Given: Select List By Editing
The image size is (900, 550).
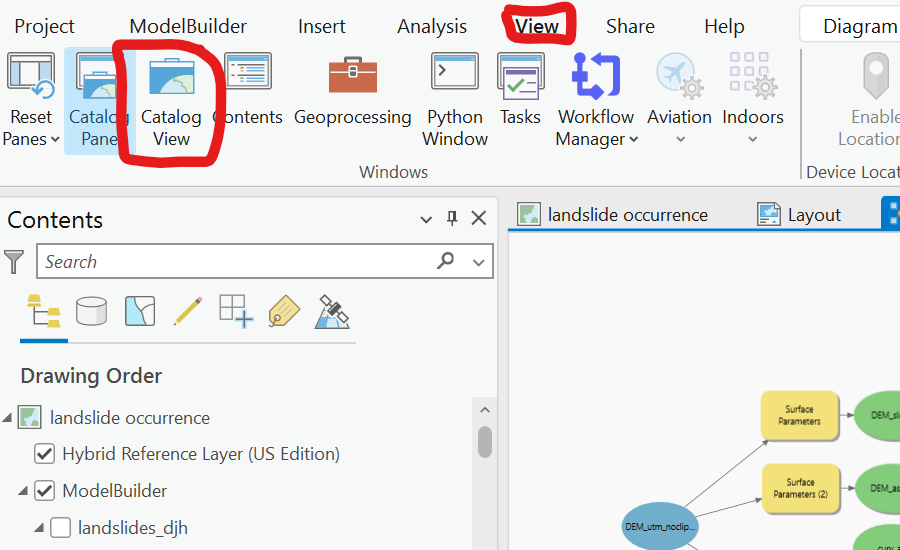Looking at the screenshot, I should [188, 311].
